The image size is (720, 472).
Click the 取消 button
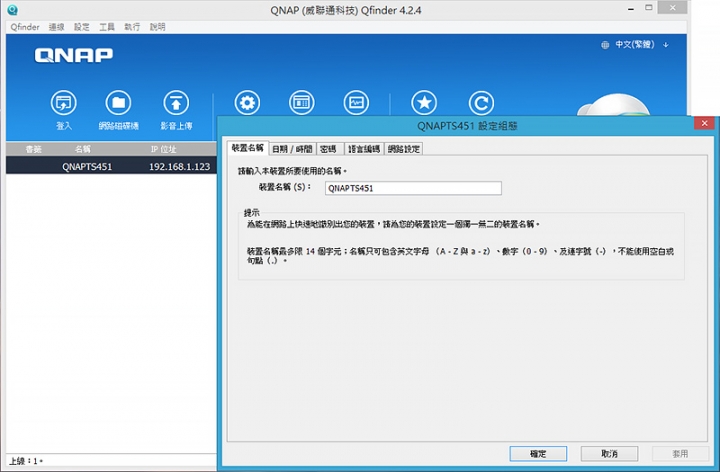click(x=609, y=454)
